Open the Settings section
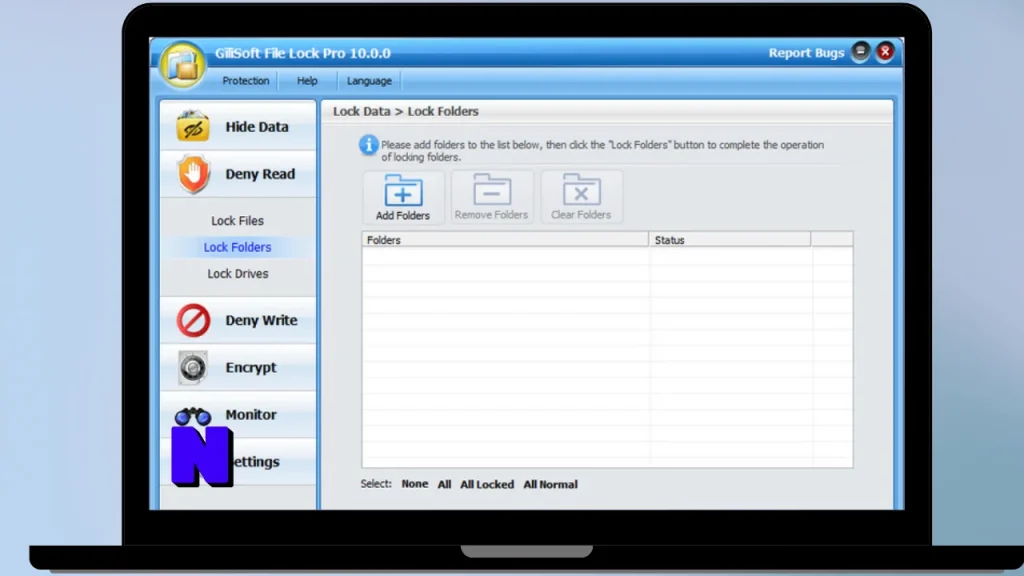Image resolution: width=1024 pixels, height=576 pixels. 238,461
